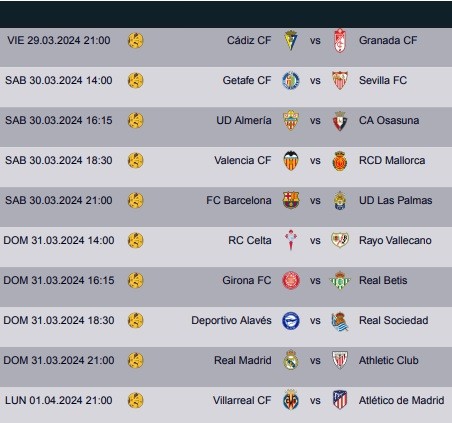
Task: Open the UD Las Palmas team name
Action: [396, 200]
